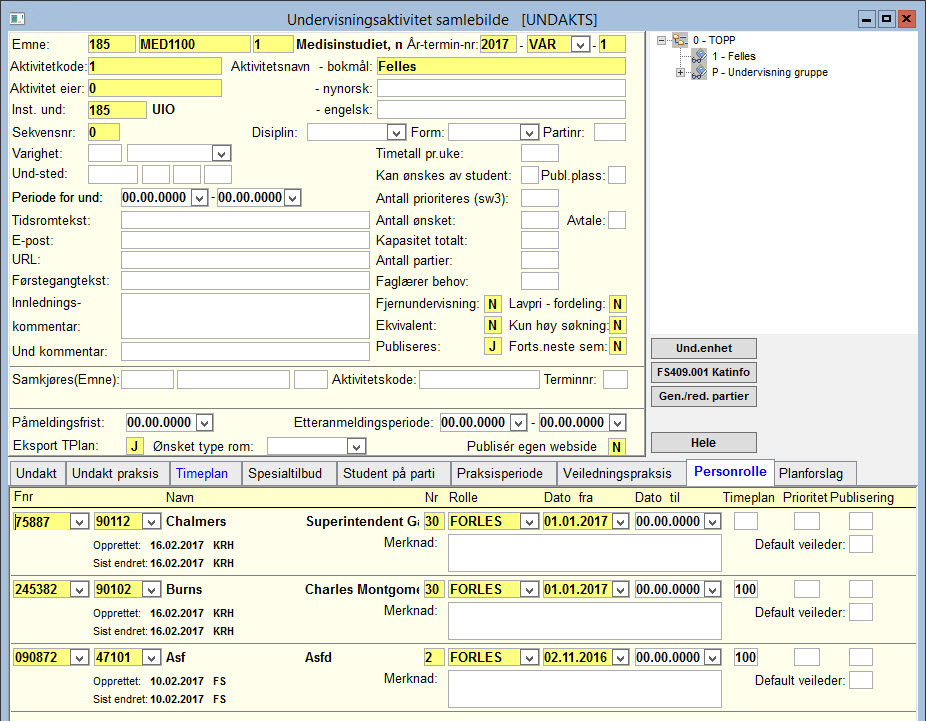The height and width of the screenshot is (721, 926).
Task: Open the Rolle dropdown for Chalmers
Action: coord(529,522)
